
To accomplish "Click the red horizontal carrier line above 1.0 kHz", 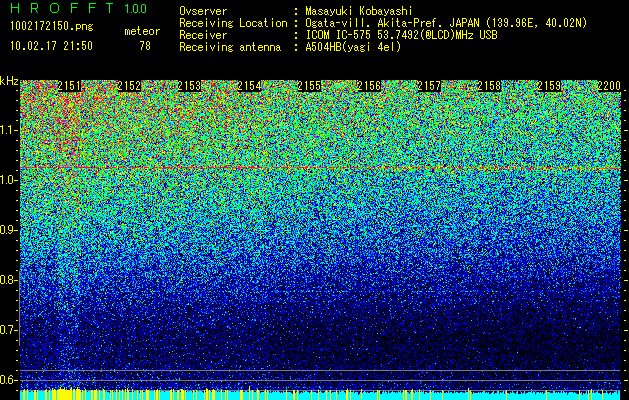I will (x=320, y=167).
